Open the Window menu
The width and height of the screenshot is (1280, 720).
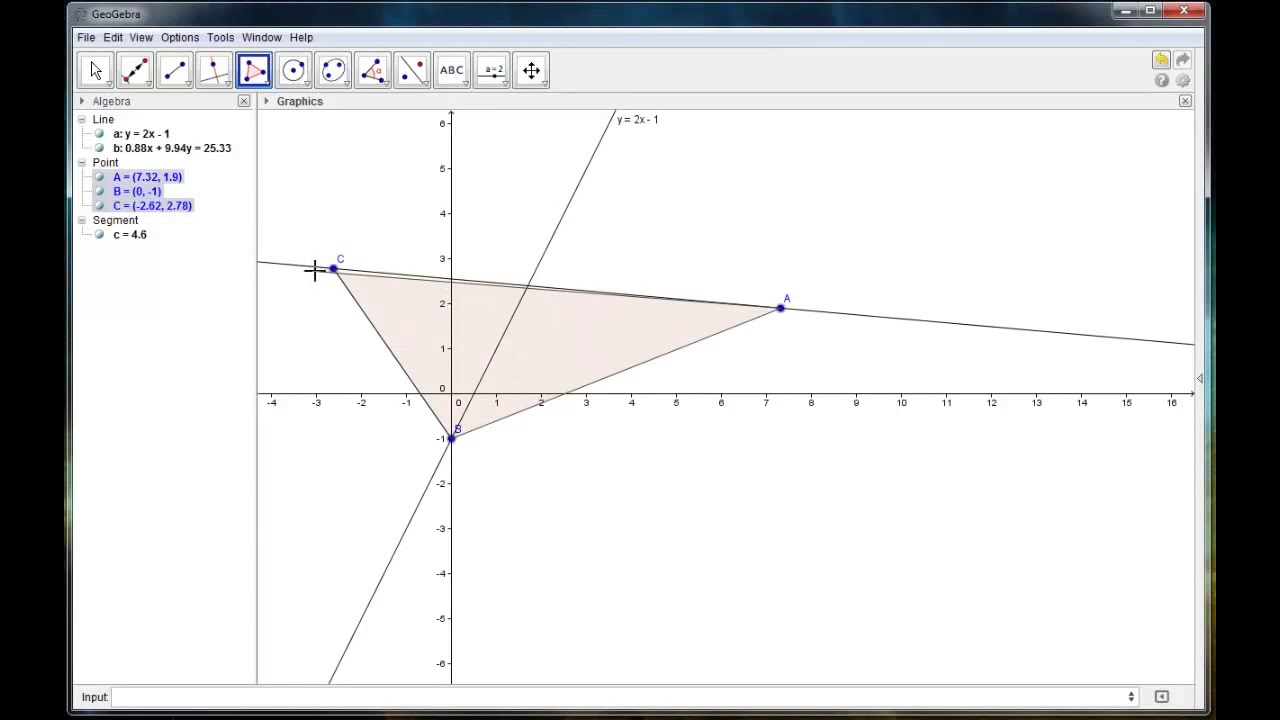pyautogui.click(x=262, y=37)
